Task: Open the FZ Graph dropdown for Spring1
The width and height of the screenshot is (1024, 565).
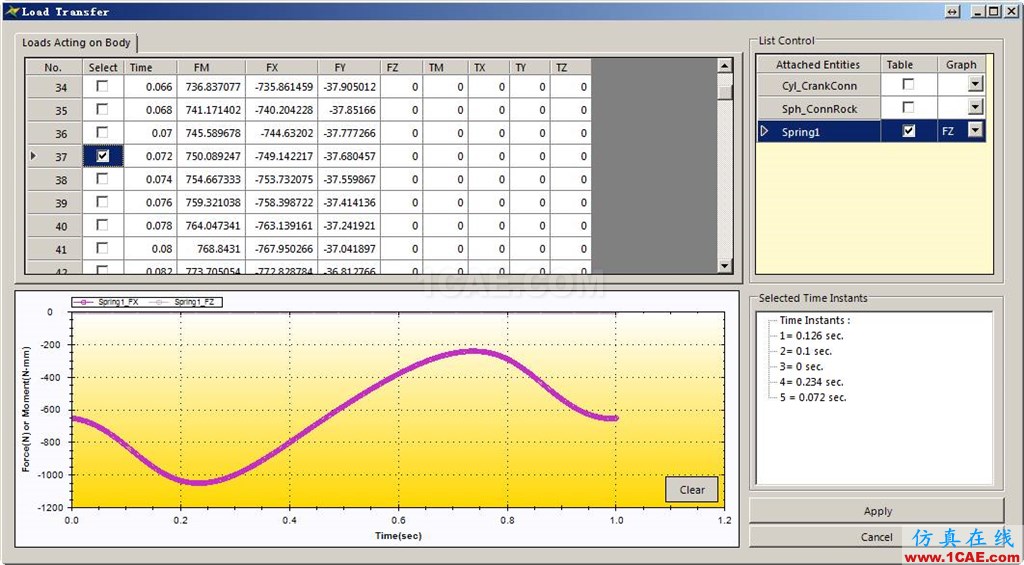Action: pyautogui.click(x=975, y=131)
